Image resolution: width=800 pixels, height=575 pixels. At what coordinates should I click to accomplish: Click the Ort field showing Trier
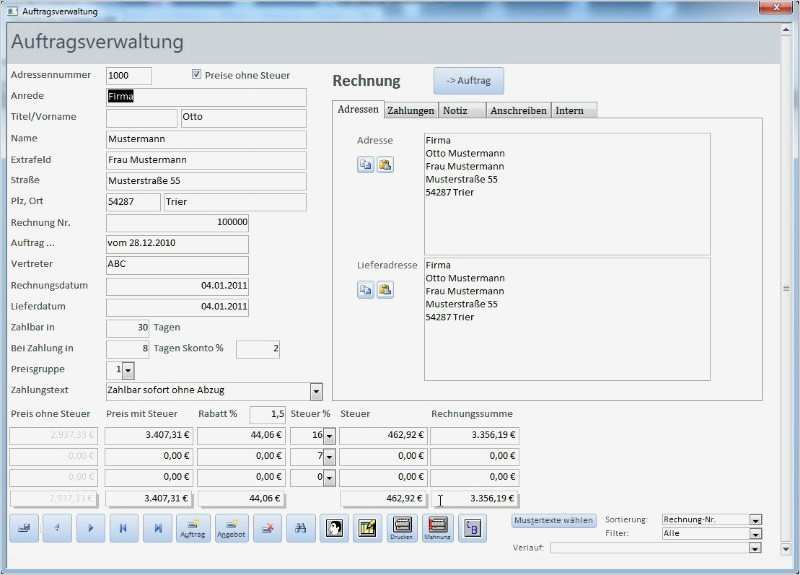tap(235, 202)
